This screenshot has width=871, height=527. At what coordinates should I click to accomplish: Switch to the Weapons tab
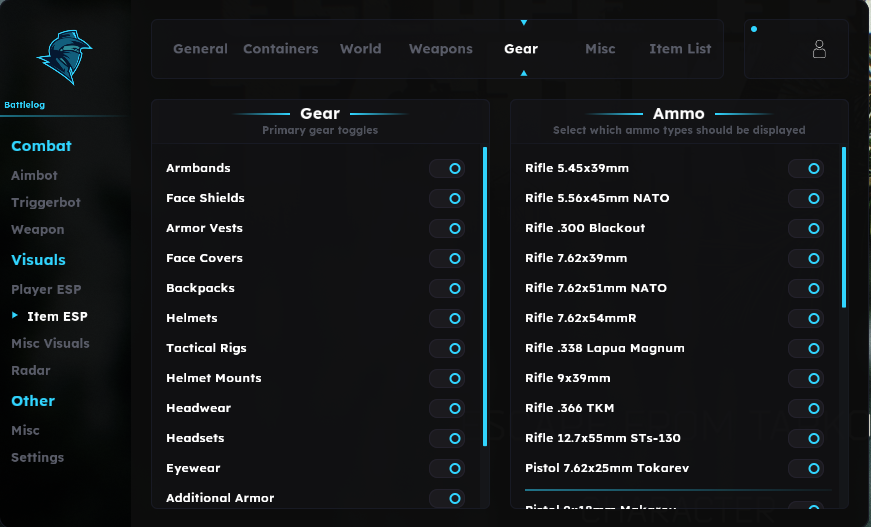pyautogui.click(x=440, y=49)
